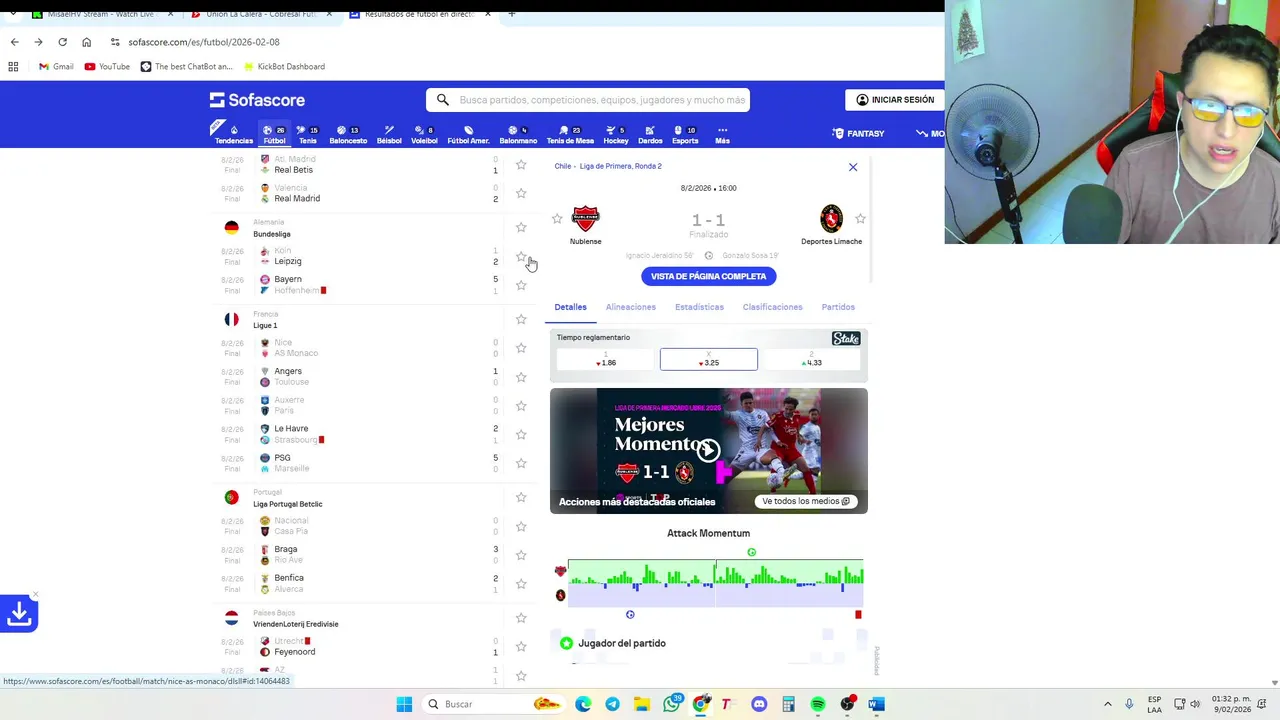The height and width of the screenshot is (720, 1280).
Task: Select the Dardos sport icon
Action: [650, 134]
